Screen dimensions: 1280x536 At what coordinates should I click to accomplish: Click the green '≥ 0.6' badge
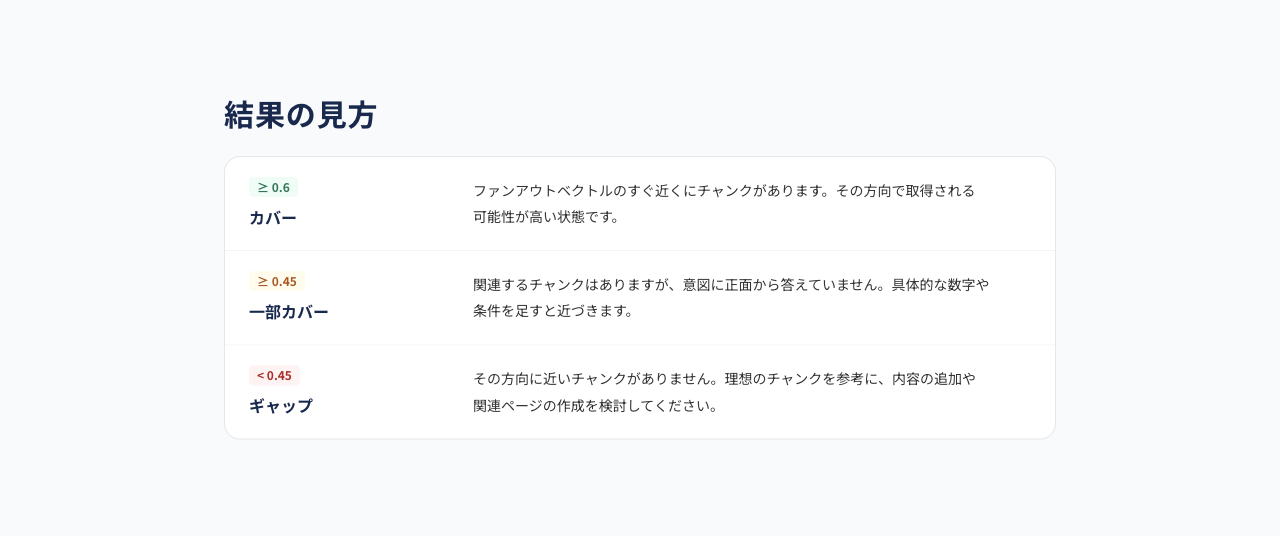pyautogui.click(x=273, y=187)
